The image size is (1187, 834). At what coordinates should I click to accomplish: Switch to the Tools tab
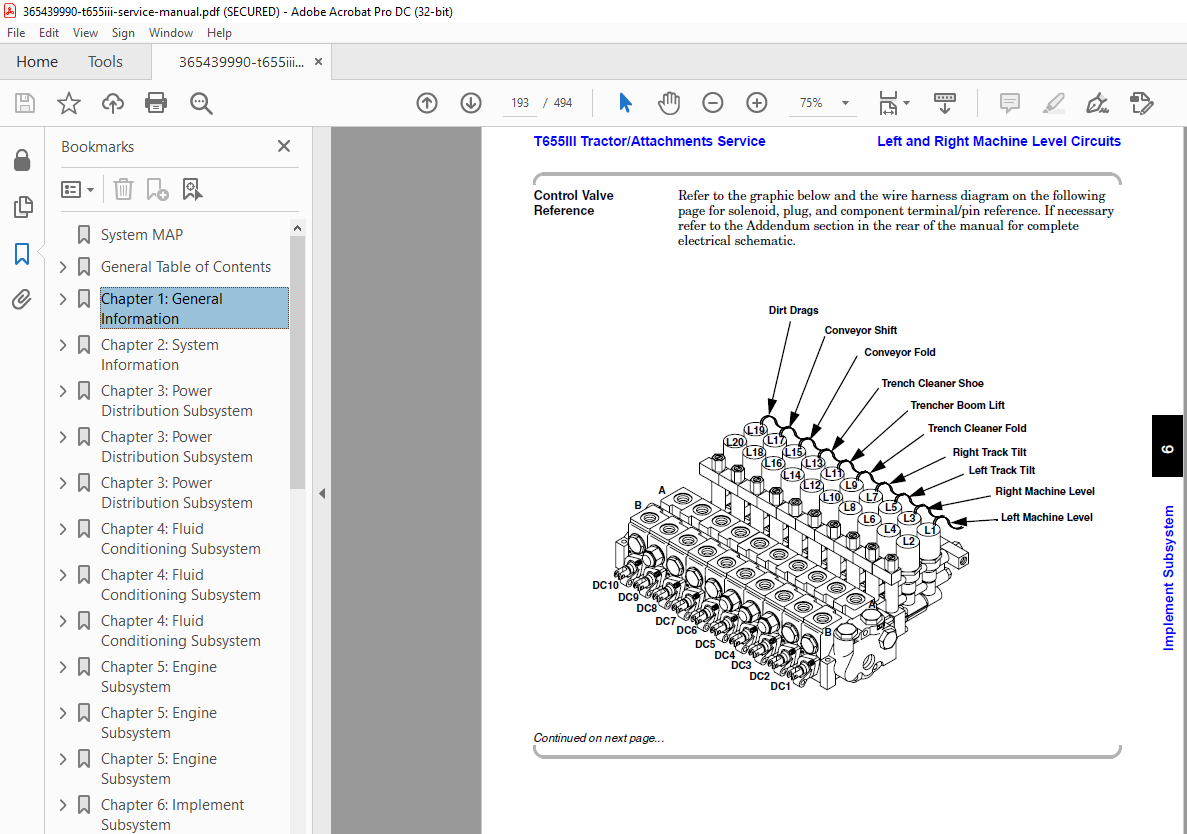pos(104,62)
